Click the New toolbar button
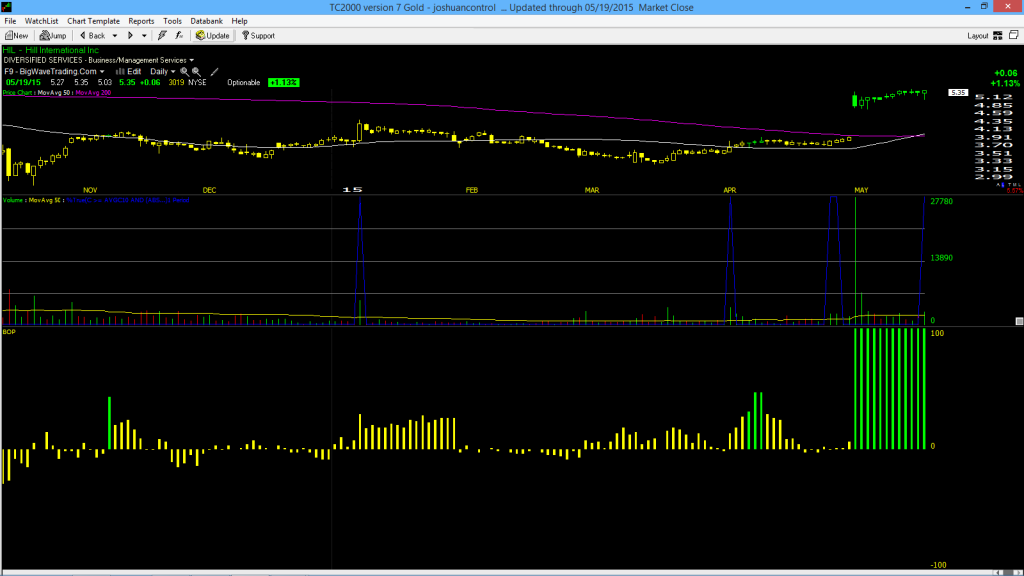 click(16, 36)
